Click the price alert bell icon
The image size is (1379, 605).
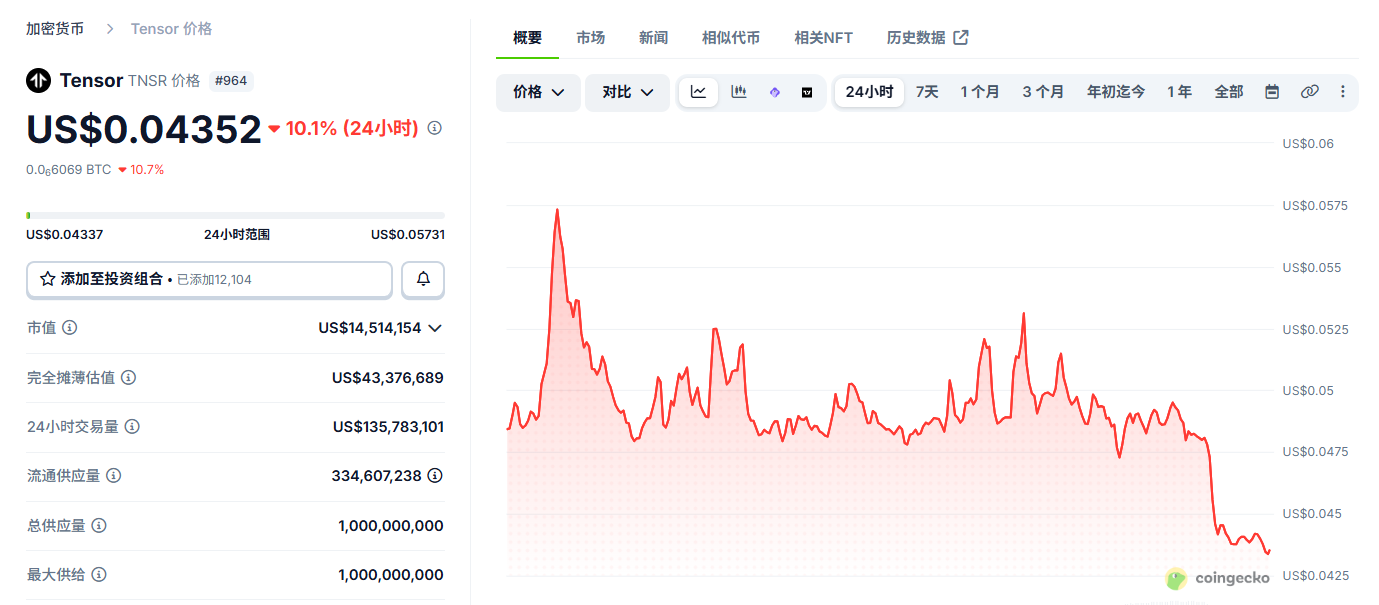(423, 280)
